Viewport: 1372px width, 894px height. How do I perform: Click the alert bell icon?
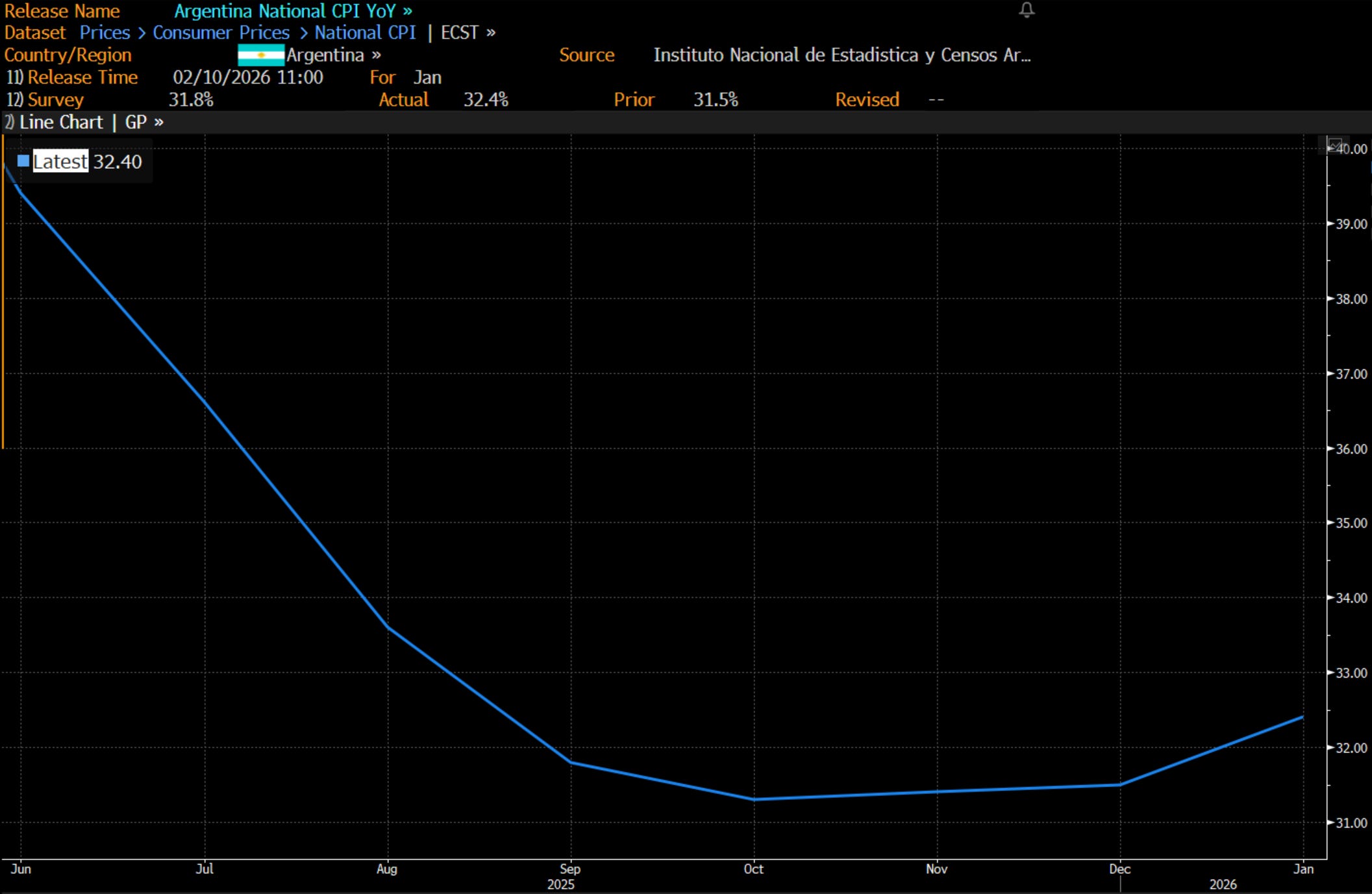tap(1027, 10)
